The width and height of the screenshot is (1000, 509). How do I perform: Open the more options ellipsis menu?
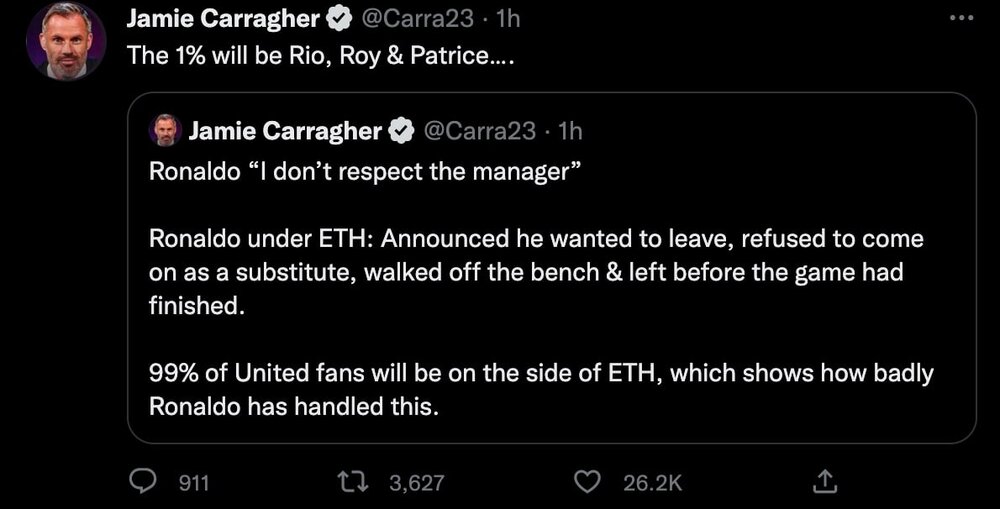959,19
